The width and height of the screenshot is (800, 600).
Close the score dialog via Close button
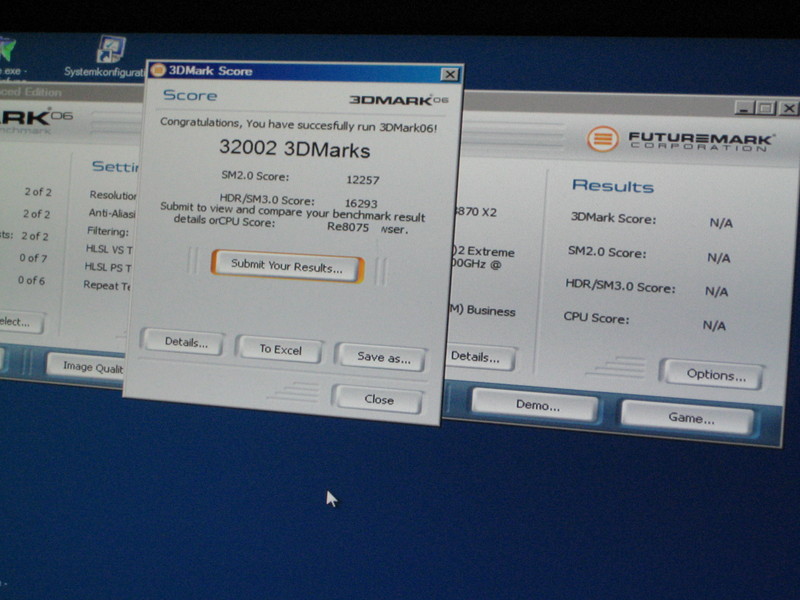[x=378, y=399]
